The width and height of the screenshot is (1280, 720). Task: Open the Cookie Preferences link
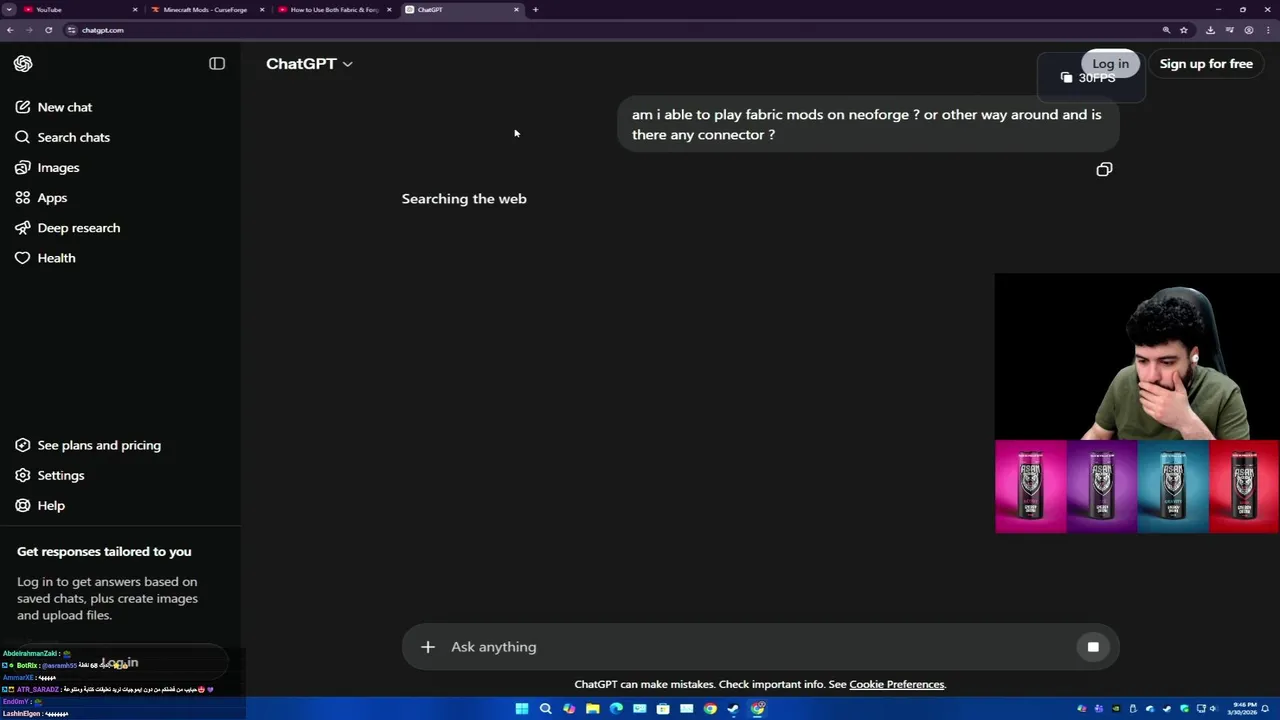pos(896,685)
